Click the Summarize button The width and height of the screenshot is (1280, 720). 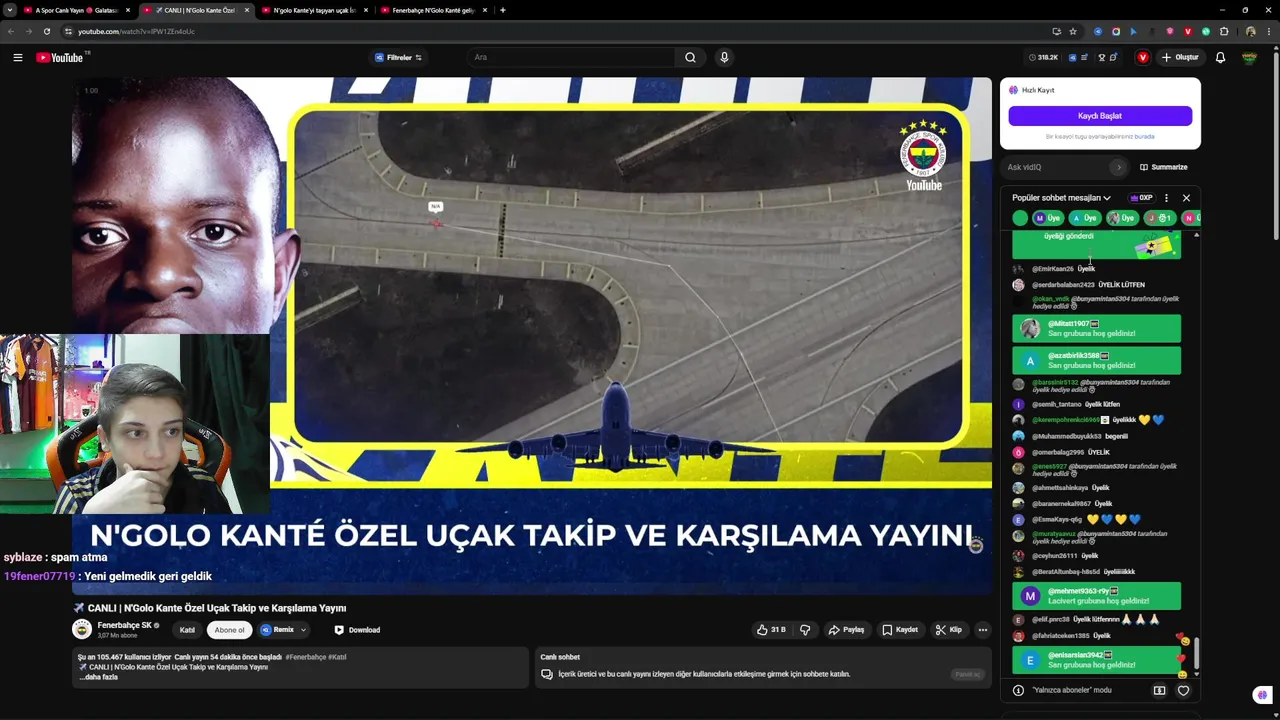(x=1163, y=167)
